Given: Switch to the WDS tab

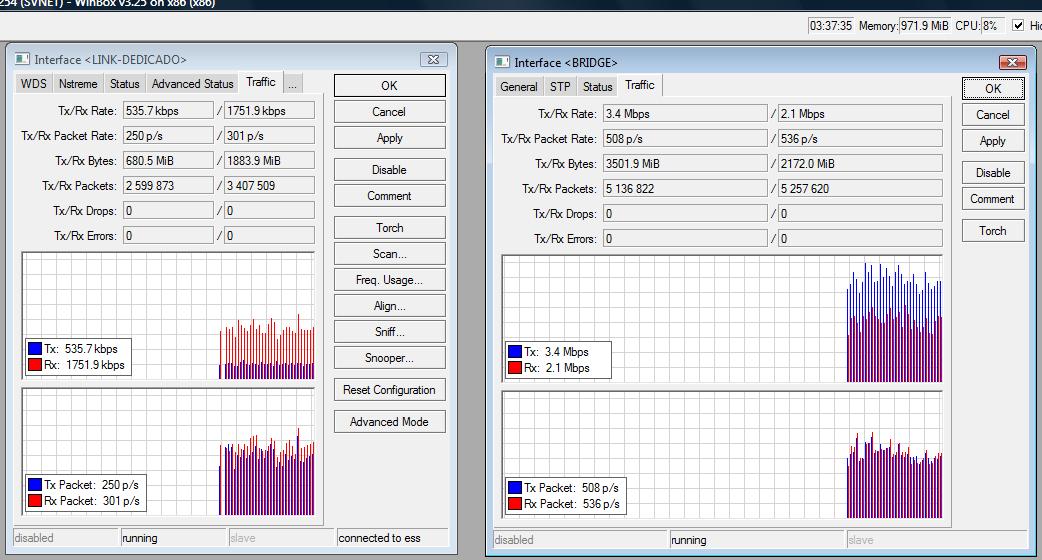Looking at the screenshot, I should 34,84.
